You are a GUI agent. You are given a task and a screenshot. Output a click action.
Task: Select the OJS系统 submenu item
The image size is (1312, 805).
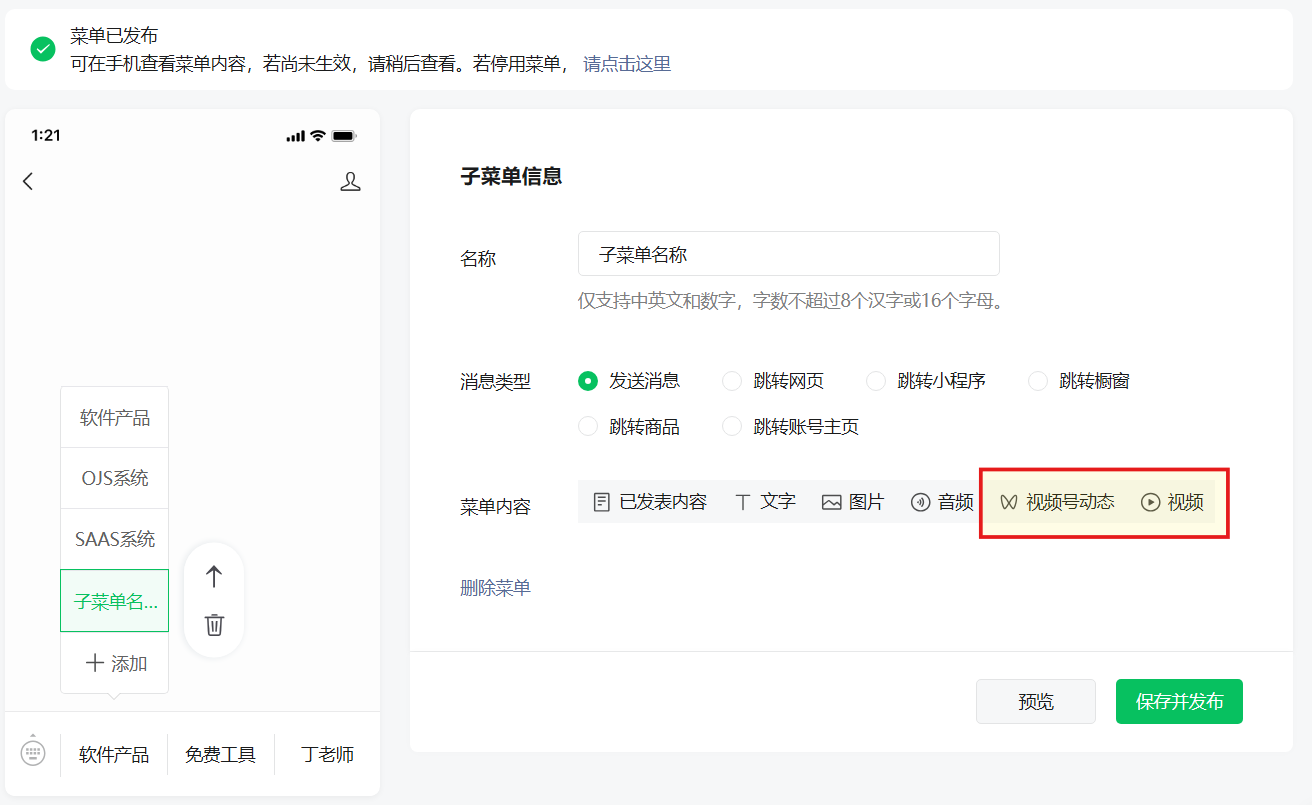(114, 478)
